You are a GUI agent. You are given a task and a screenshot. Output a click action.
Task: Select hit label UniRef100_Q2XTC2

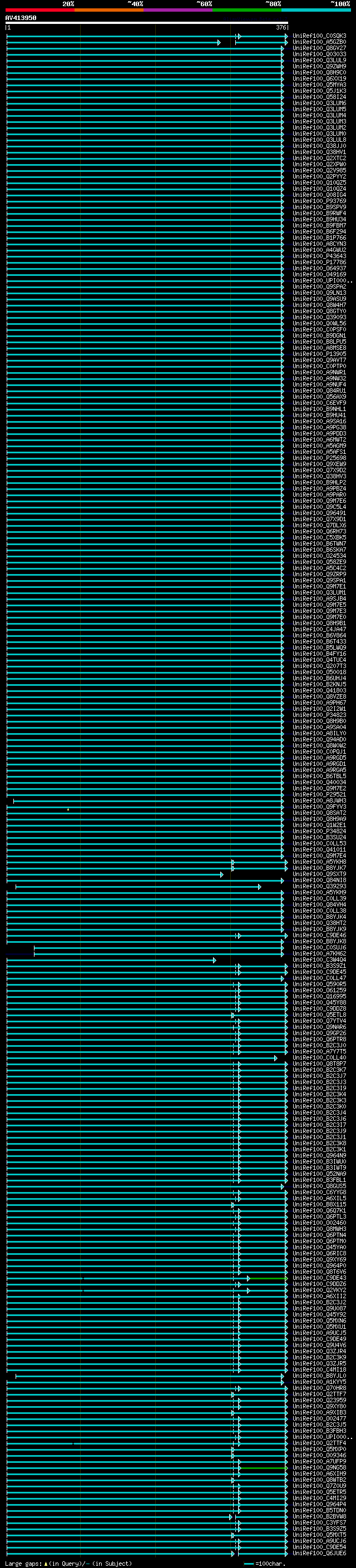click(x=319, y=159)
